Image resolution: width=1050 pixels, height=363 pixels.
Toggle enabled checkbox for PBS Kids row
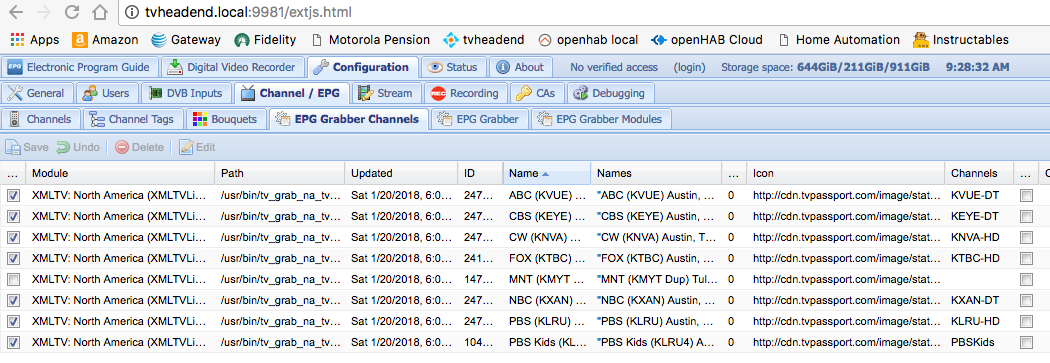coord(13,342)
